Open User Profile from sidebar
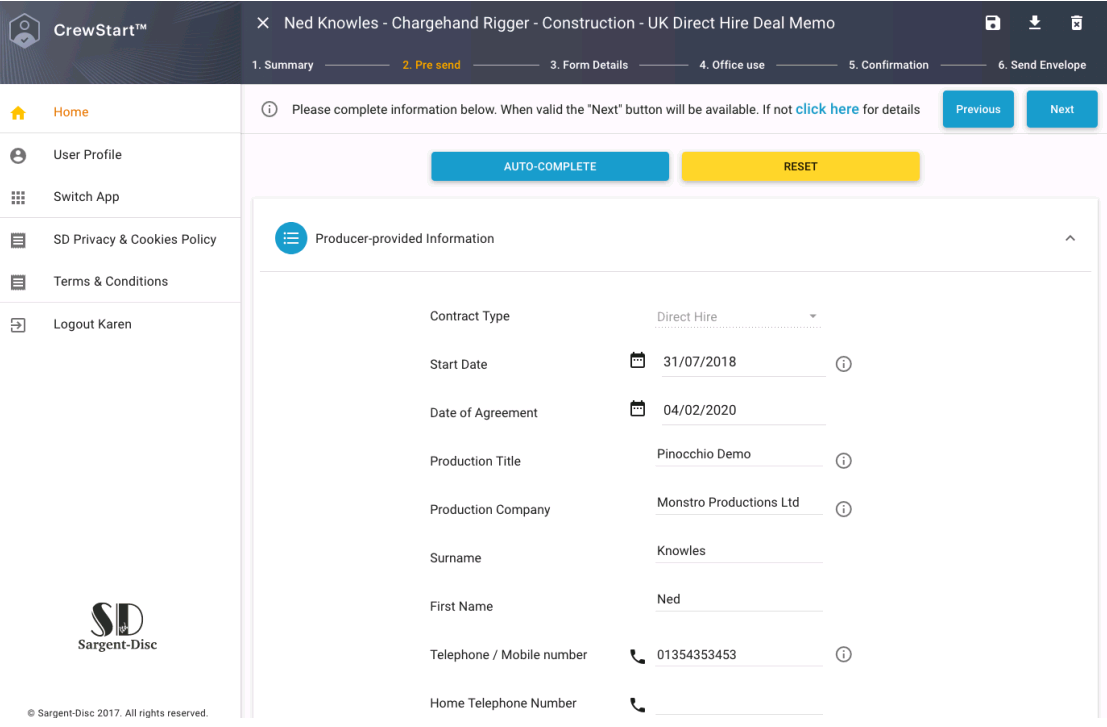The image size is (1107, 727). pyautogui.click(x=88, y=155)
